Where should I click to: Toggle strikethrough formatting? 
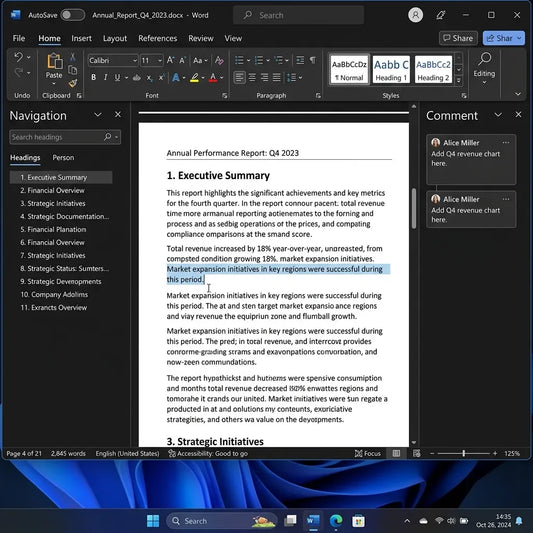click(x=137, y=78)
